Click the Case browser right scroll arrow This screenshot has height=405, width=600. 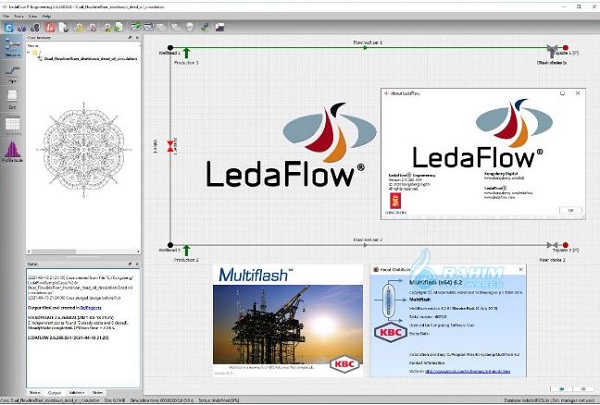(138, 251)
